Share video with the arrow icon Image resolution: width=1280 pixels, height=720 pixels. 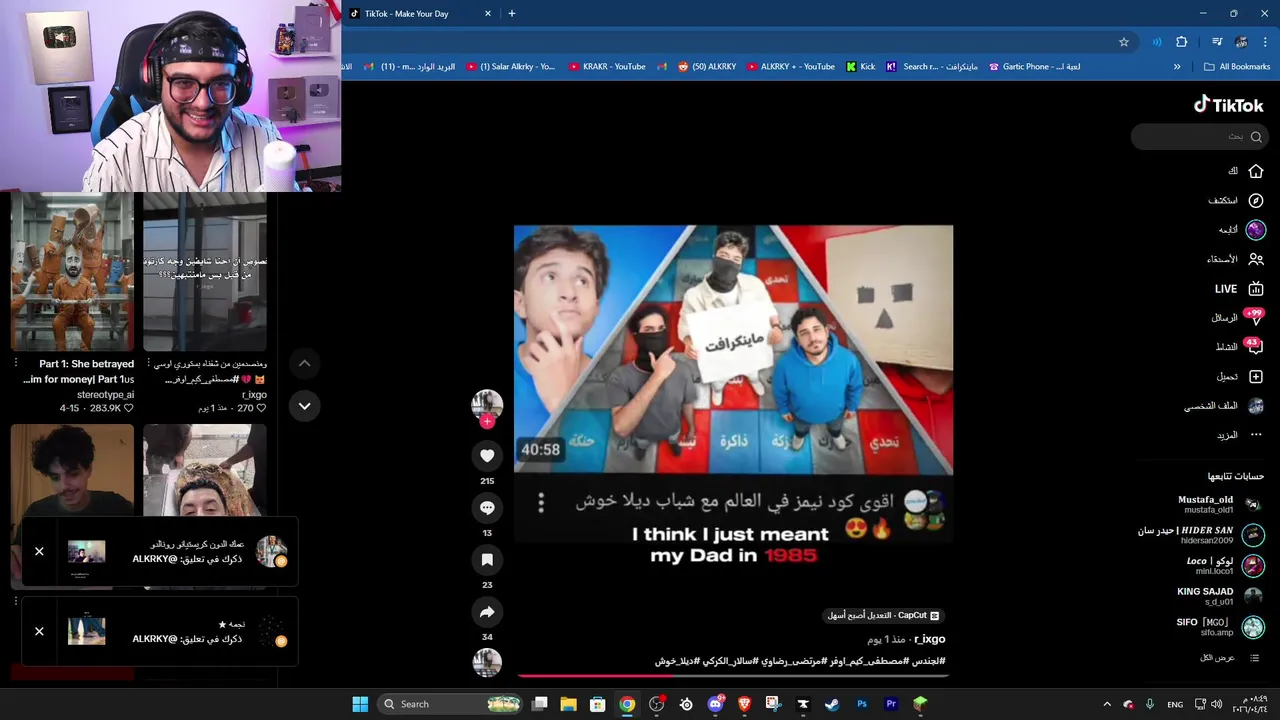[487, 612]
